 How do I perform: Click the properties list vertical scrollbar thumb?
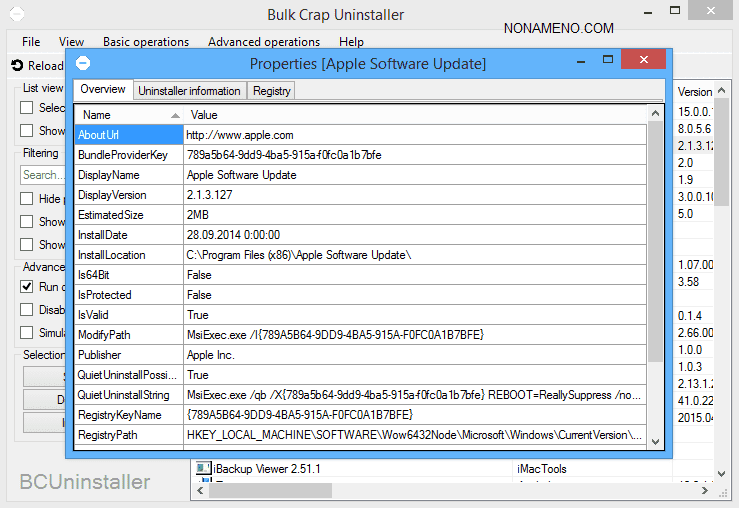pyautogui.click(x=655, y=240)
